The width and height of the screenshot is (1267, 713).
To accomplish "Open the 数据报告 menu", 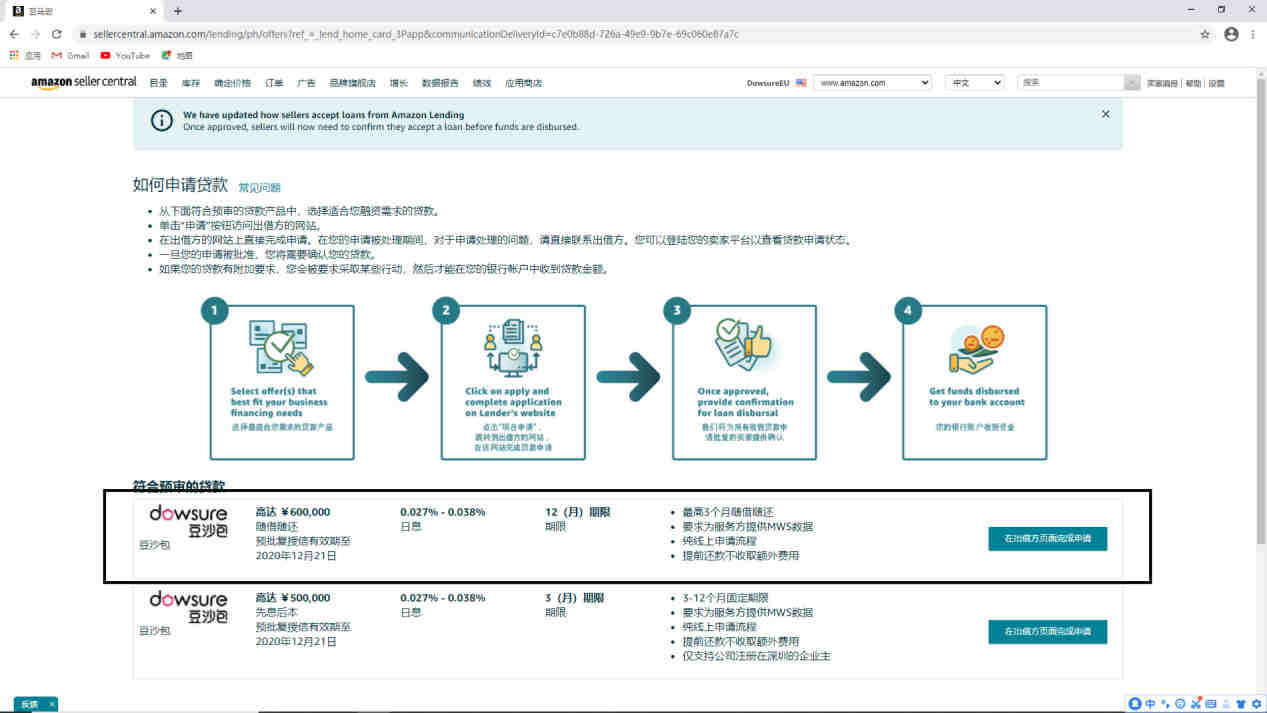I will point(440,83).
